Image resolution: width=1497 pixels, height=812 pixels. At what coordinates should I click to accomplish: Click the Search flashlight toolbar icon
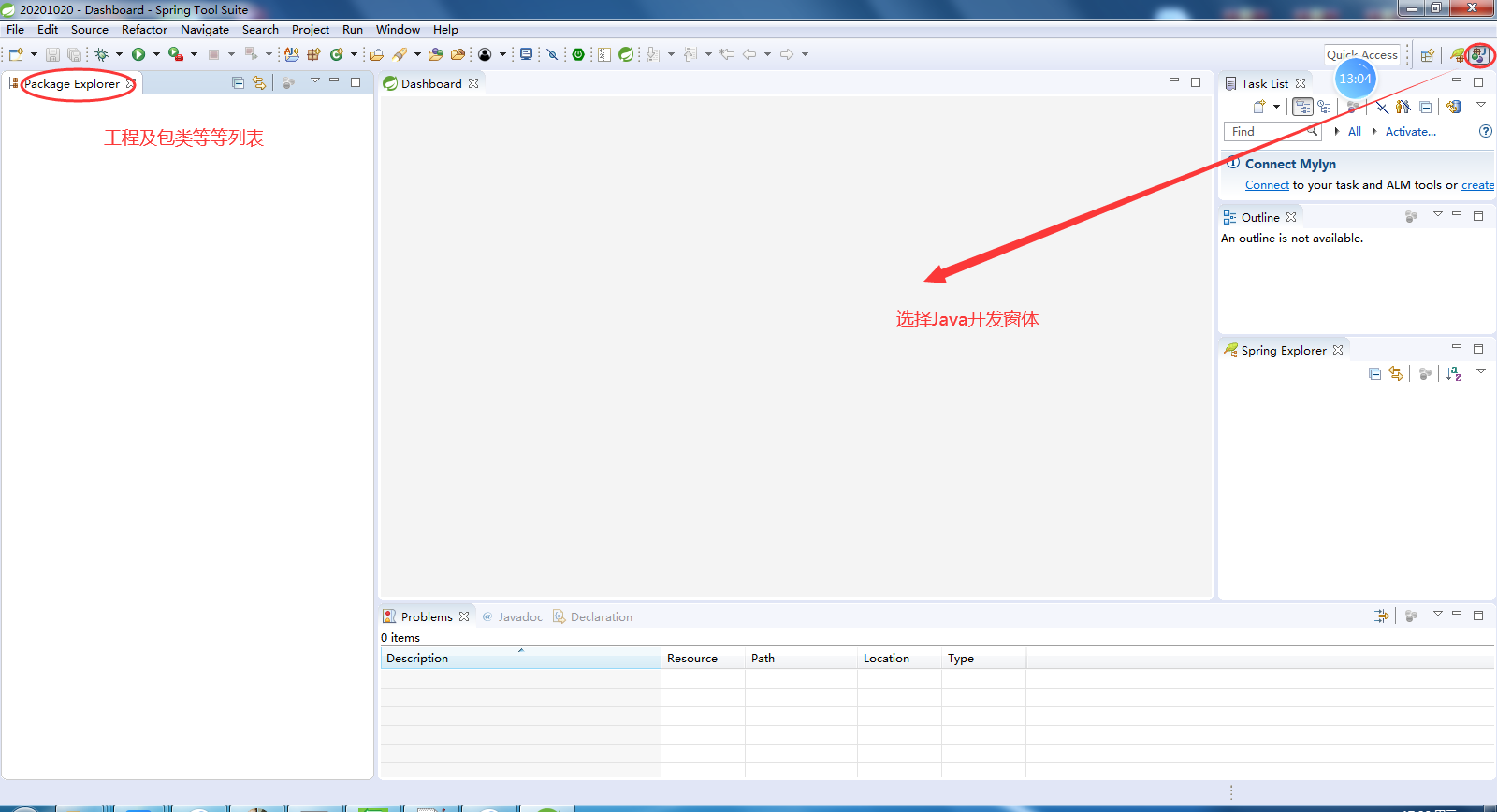[x=400, y=54]
